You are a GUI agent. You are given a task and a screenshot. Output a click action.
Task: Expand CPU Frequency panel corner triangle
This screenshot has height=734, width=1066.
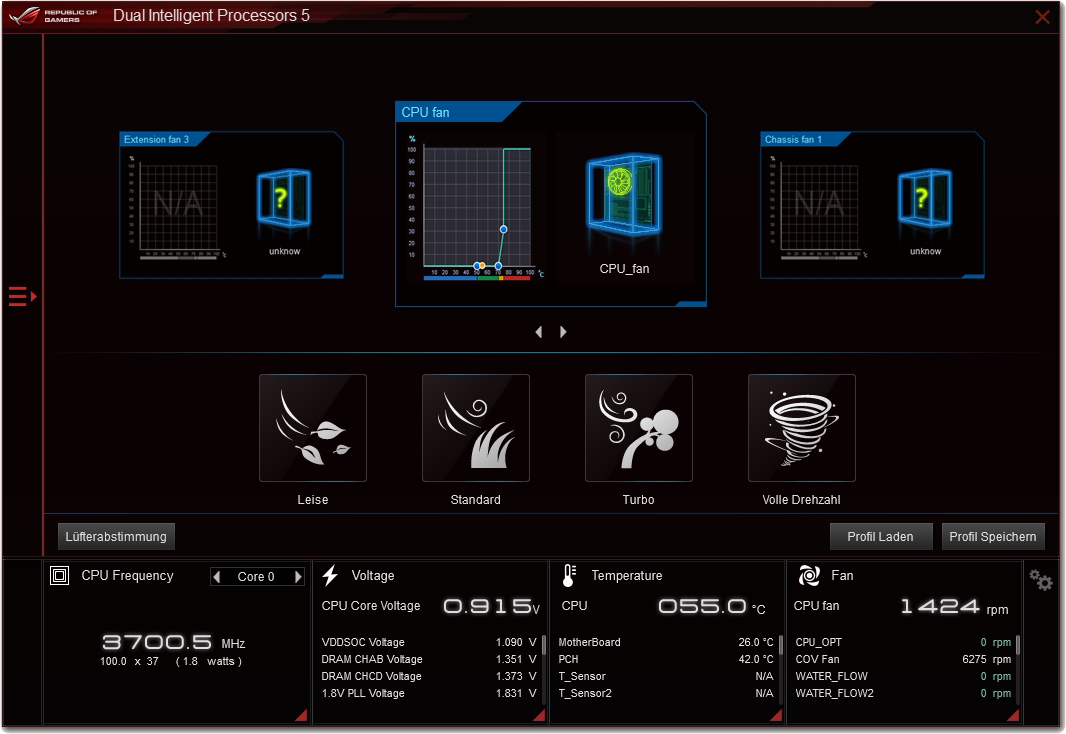(x=301, y=715)
